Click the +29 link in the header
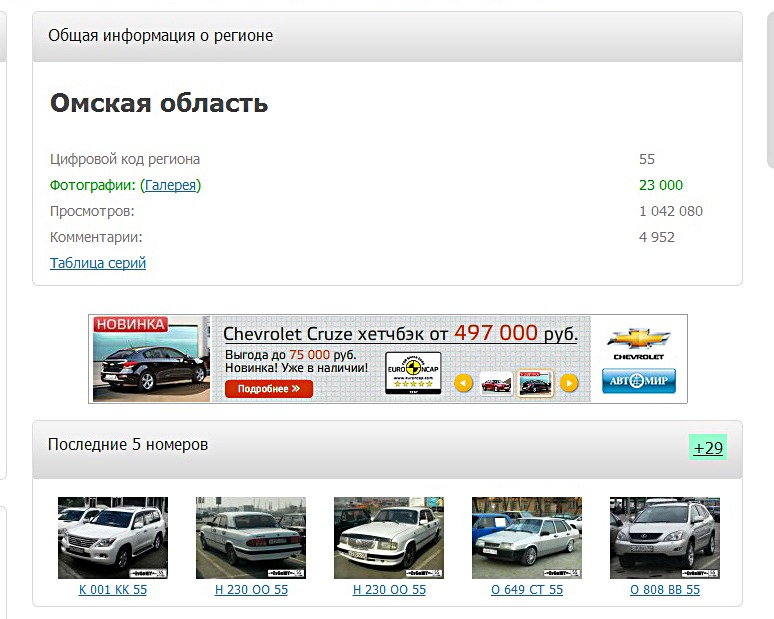This screenshot has height=619, width=774. click(x=708, y=447)
